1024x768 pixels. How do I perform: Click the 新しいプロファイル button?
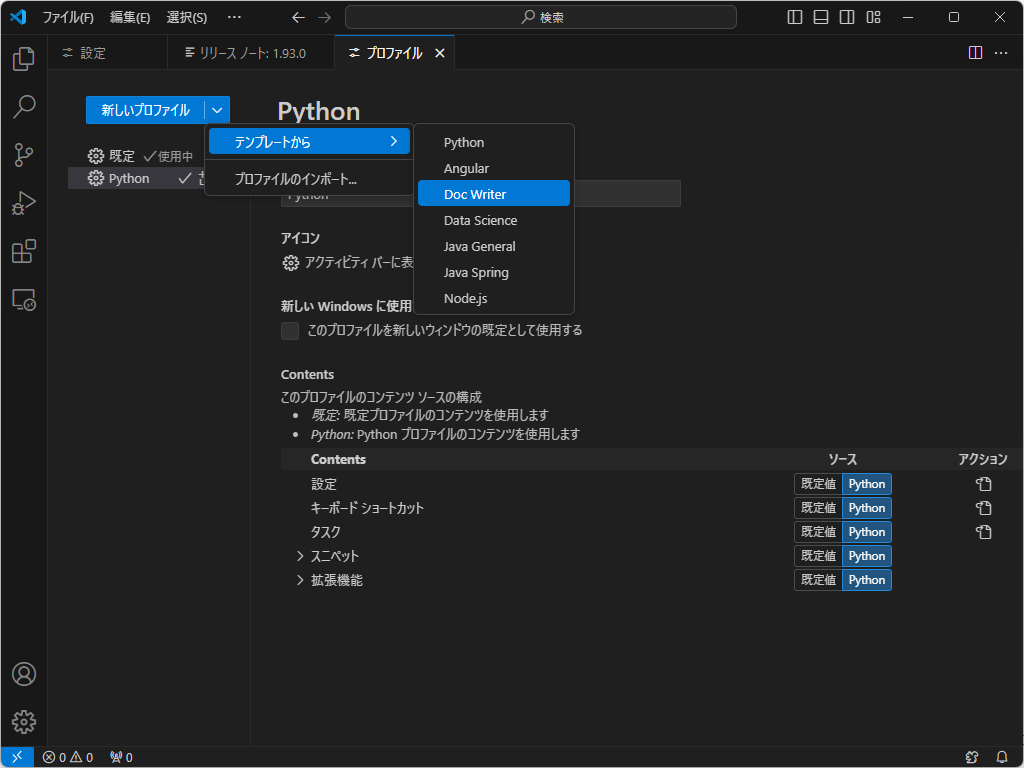(145, 110)
